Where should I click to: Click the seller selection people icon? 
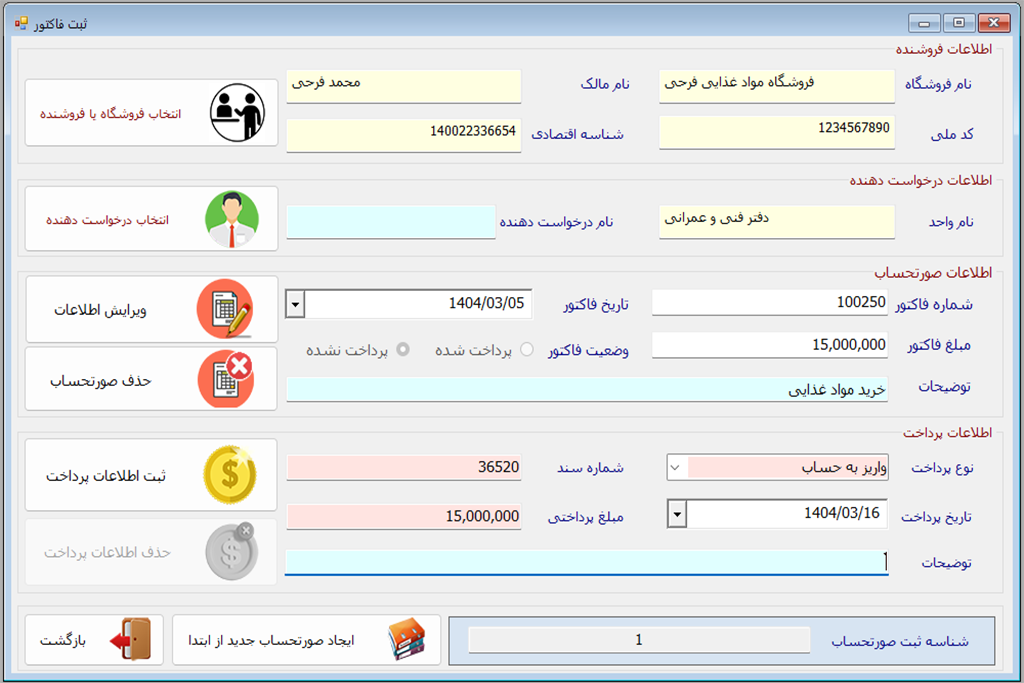pyautogui.click(x=236, y=111)
